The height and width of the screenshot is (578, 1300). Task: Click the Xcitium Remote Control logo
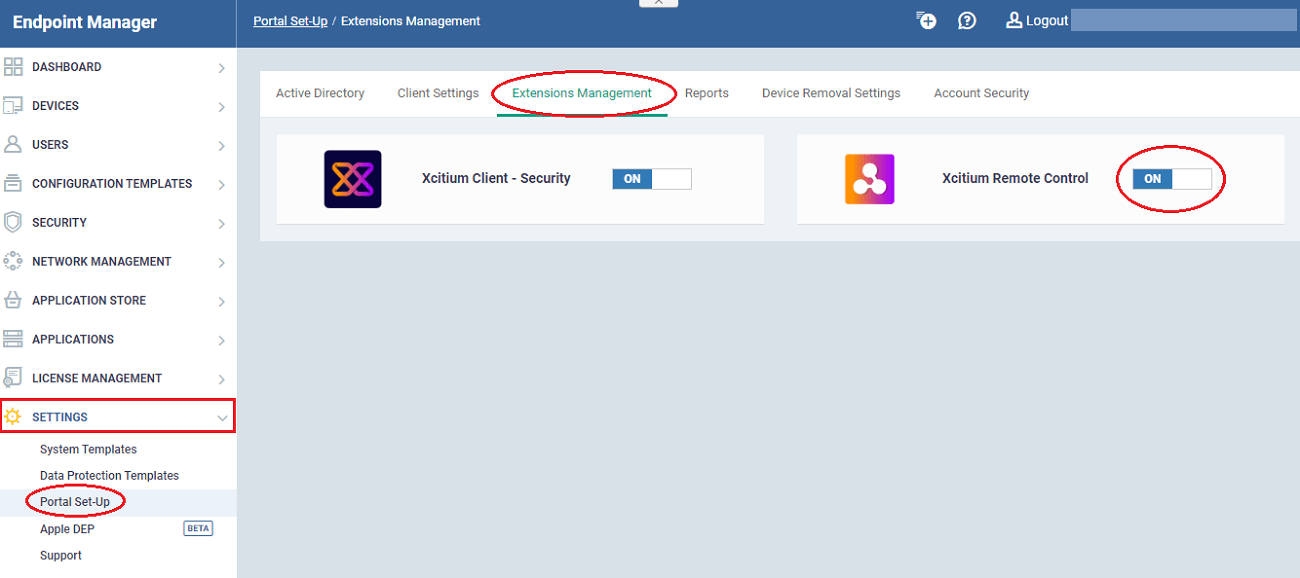click(x=870, y=179)
